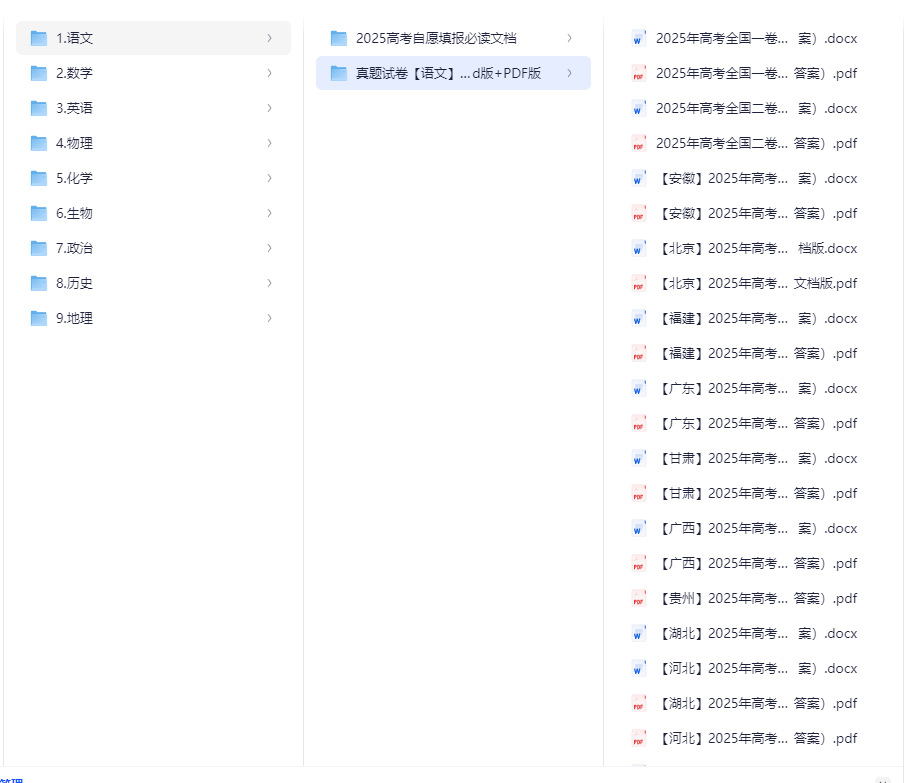Expand the 4.物理 folder chevron
The image size is (920, 783).
[x=269, y=143]
